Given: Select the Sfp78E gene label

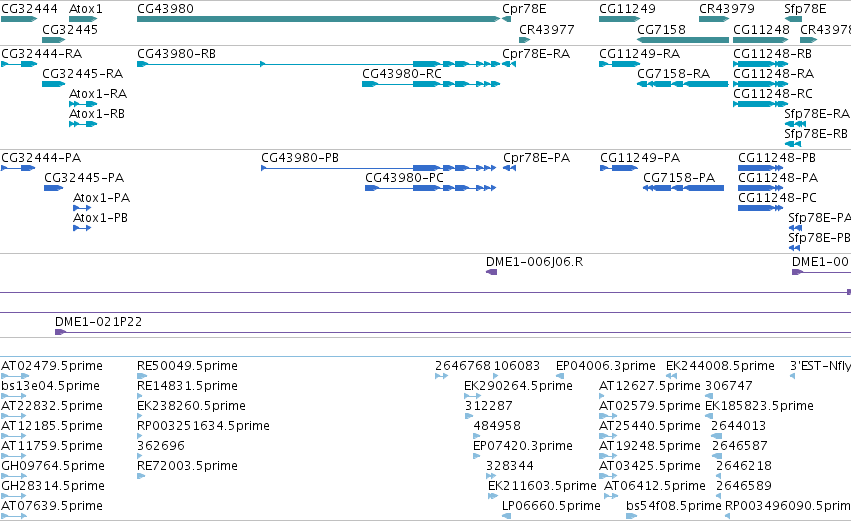Looking at the screenshot, I should (x=805, y=9).
